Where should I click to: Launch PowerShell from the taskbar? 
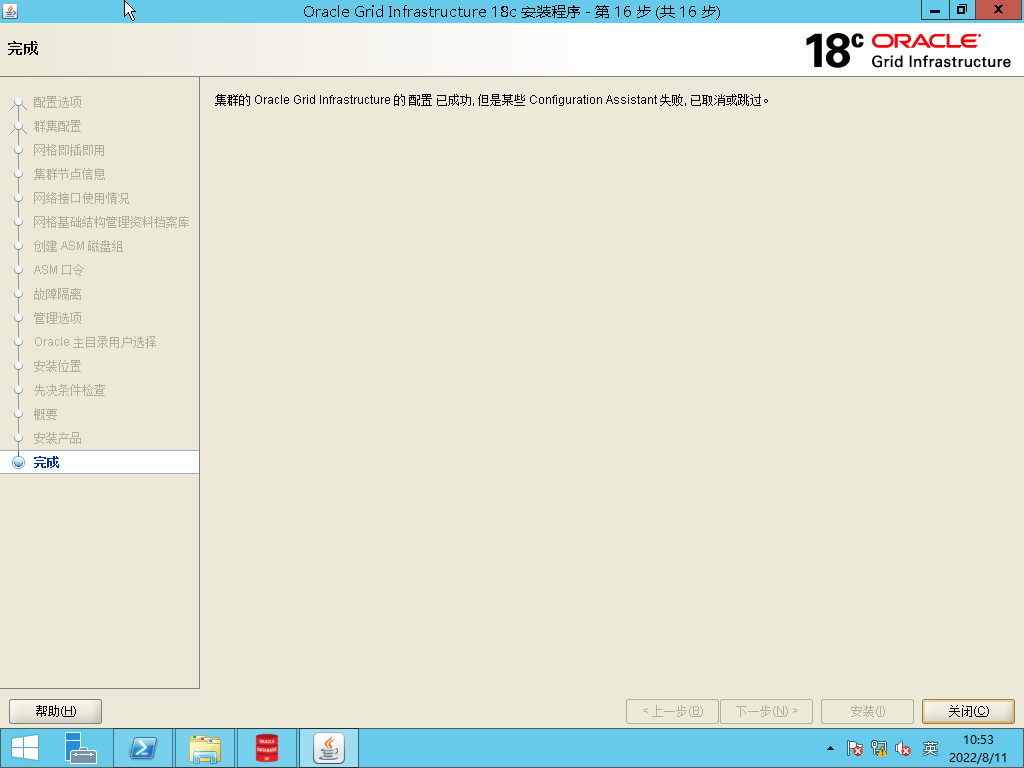[x=143, y=748]
